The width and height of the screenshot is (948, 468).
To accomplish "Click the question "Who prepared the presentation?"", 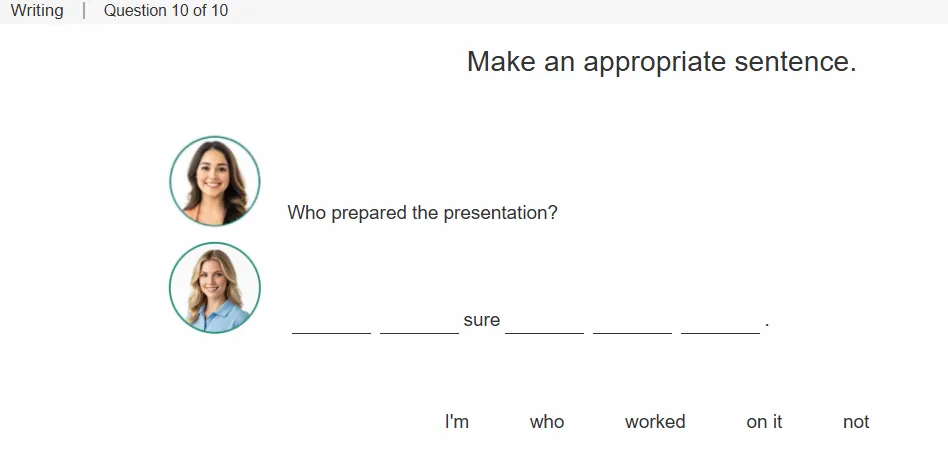I will [x=422, y=213].
